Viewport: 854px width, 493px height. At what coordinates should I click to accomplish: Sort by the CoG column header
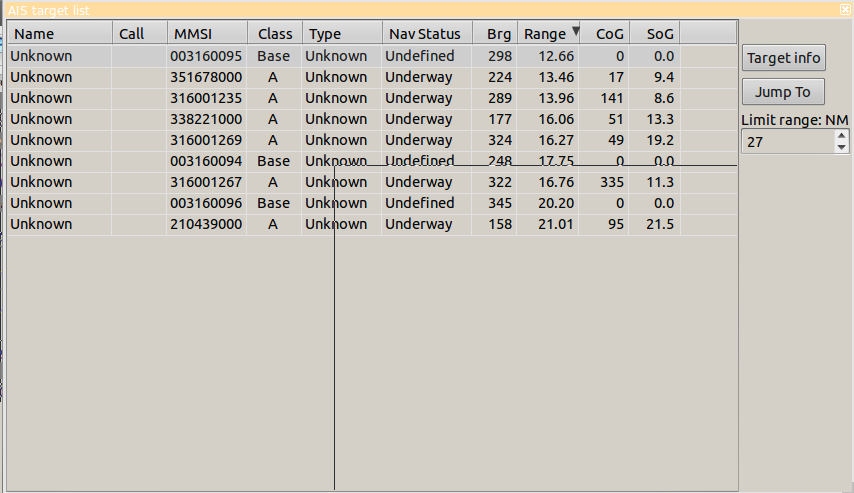click(604, 34)
